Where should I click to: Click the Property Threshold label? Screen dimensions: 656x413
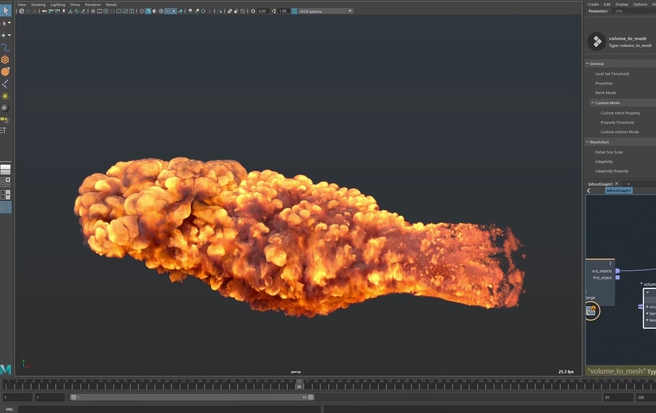[617, 123]
